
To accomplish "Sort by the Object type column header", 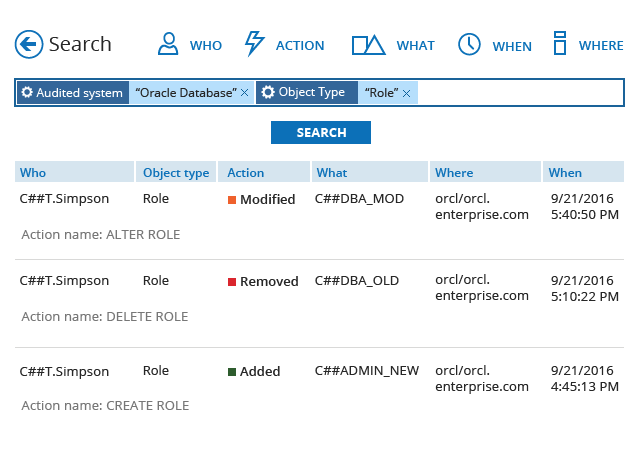I will (x=176, y=172).
